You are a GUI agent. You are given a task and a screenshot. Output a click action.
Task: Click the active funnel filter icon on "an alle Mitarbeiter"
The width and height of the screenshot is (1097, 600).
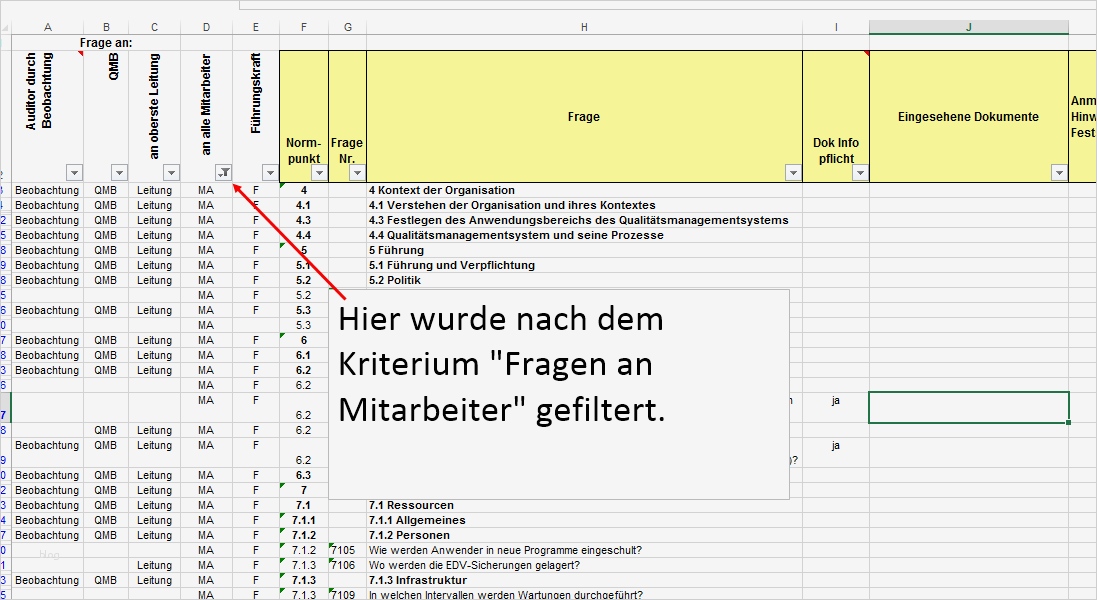[x=225, y=172]
